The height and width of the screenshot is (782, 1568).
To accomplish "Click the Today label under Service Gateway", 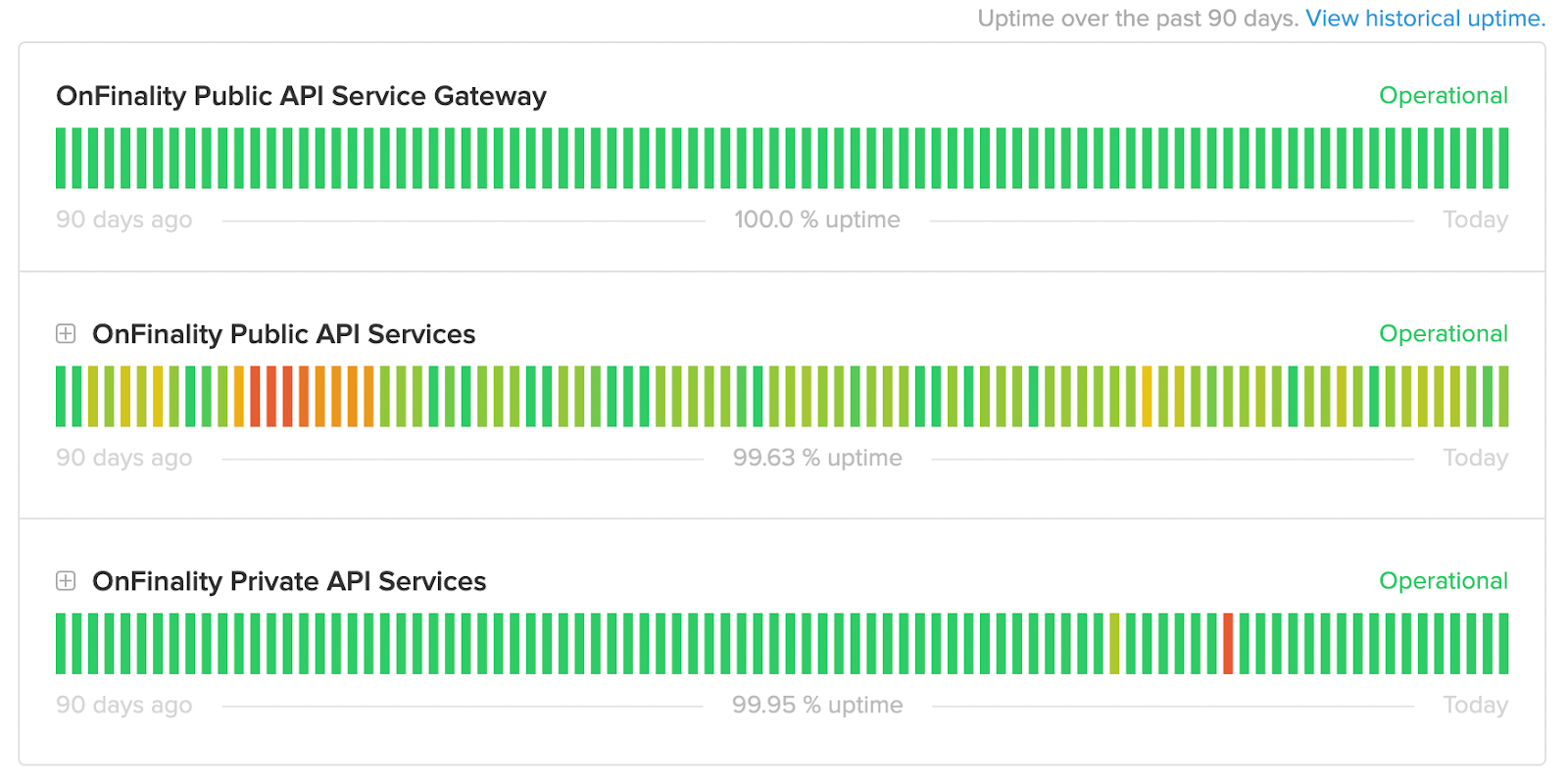I will tap(1475, 220).
